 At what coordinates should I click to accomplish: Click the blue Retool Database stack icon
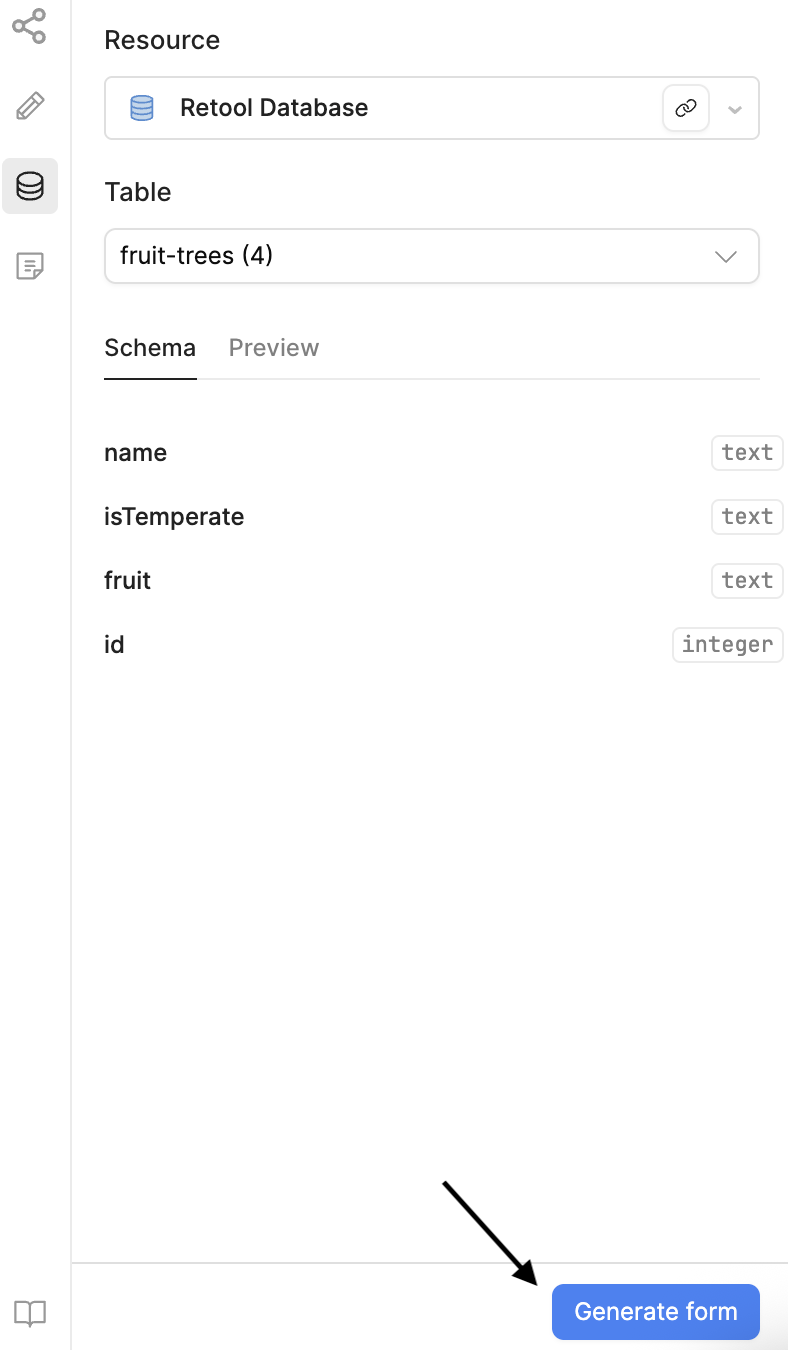[x=142, y=108]
